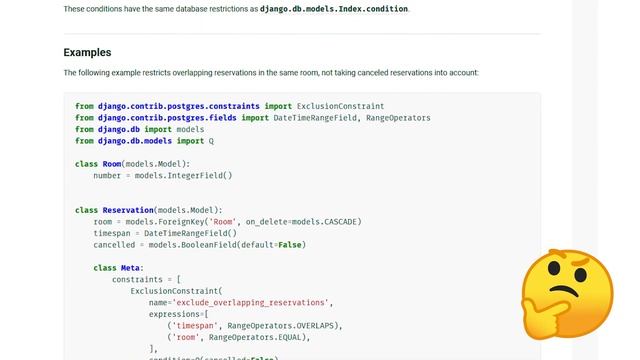Click the Examples section heading
Image resolution: width=640 pixels, height=360 pixels.
[x=87, y=52]
